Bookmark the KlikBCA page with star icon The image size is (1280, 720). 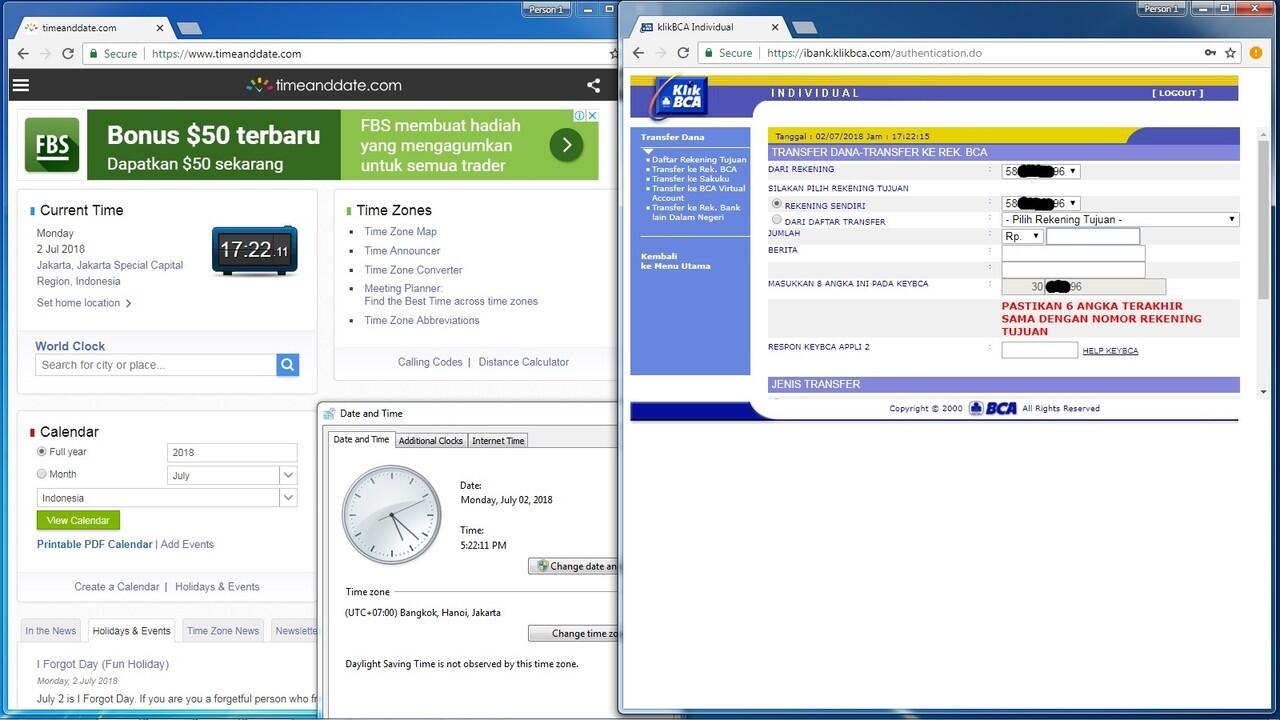point(1230,53)
